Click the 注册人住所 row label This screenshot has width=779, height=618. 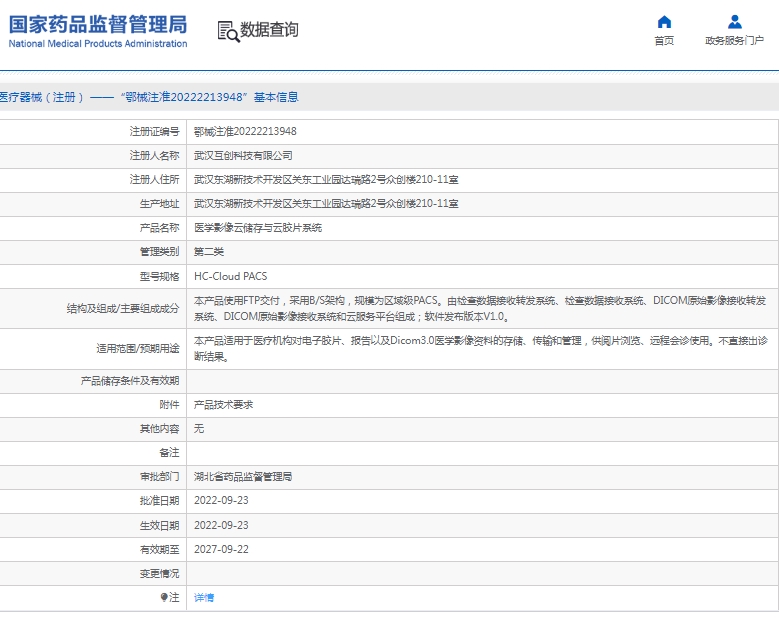[155, 179]
